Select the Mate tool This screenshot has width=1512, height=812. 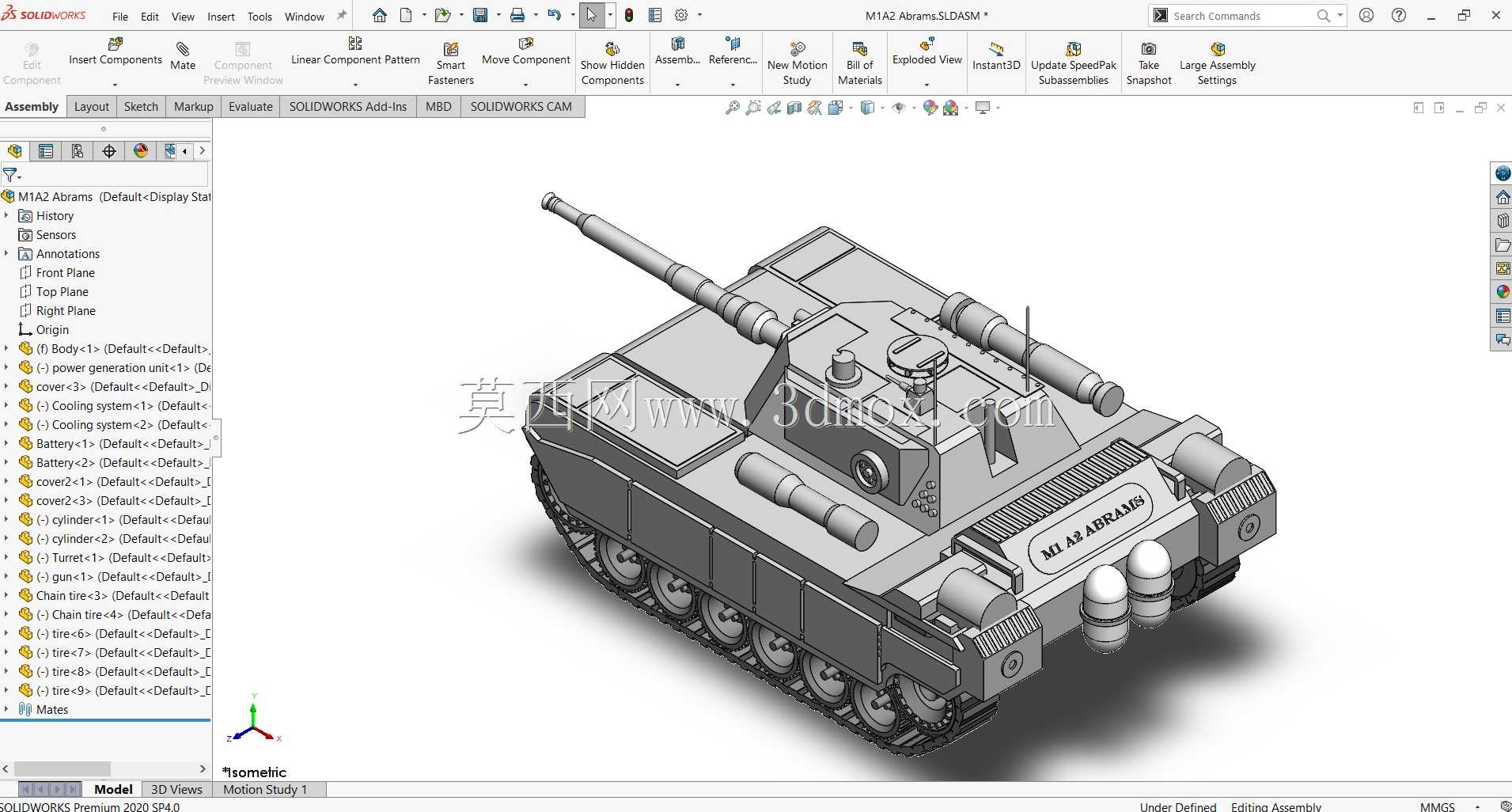point(183,56)
